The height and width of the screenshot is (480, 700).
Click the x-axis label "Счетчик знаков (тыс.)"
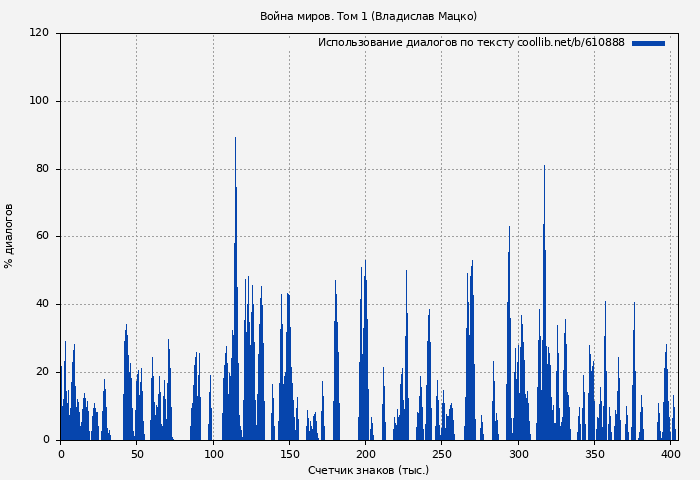(x=368, y=470)
